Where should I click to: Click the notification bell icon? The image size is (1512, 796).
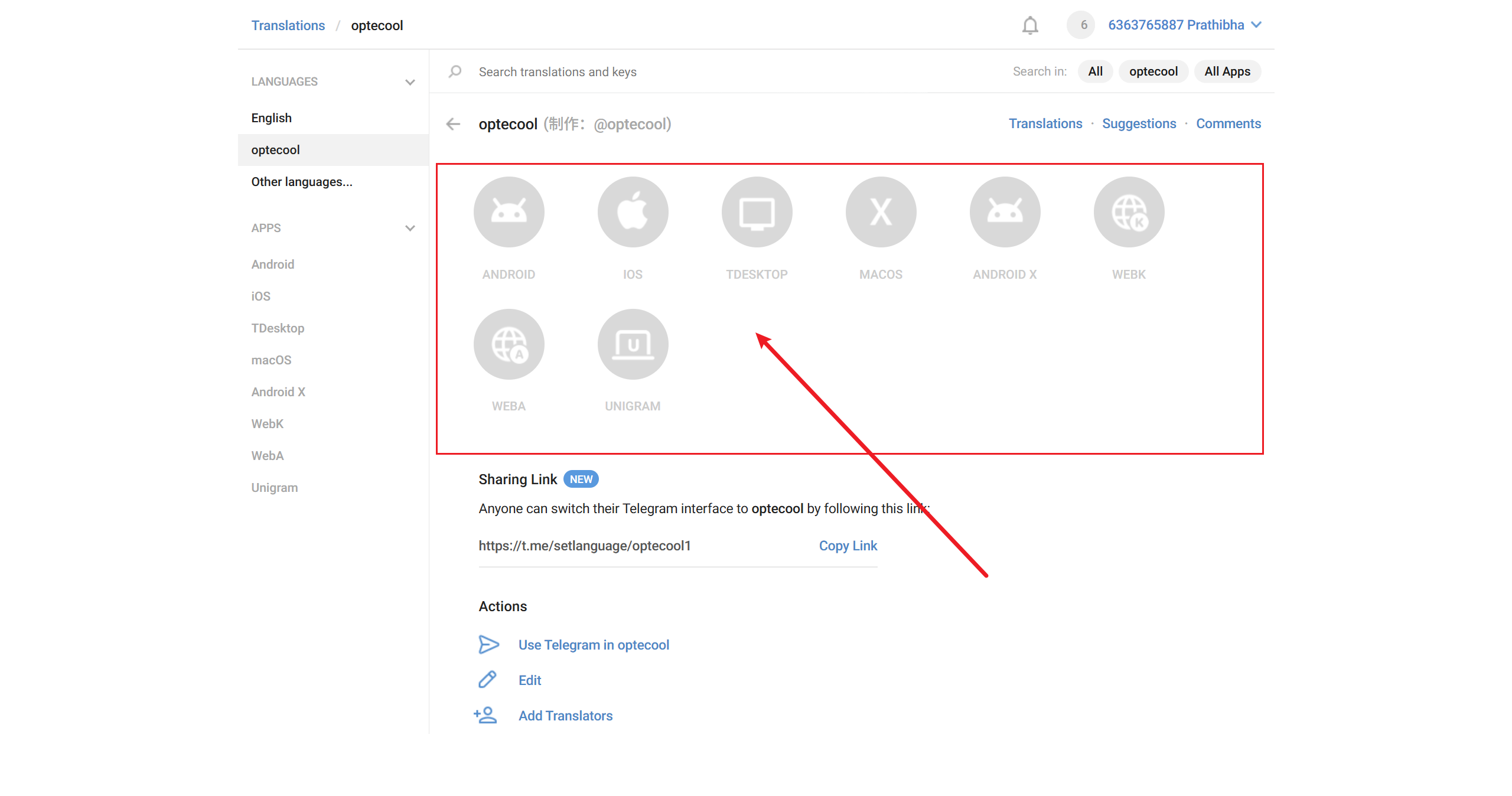1030,25
